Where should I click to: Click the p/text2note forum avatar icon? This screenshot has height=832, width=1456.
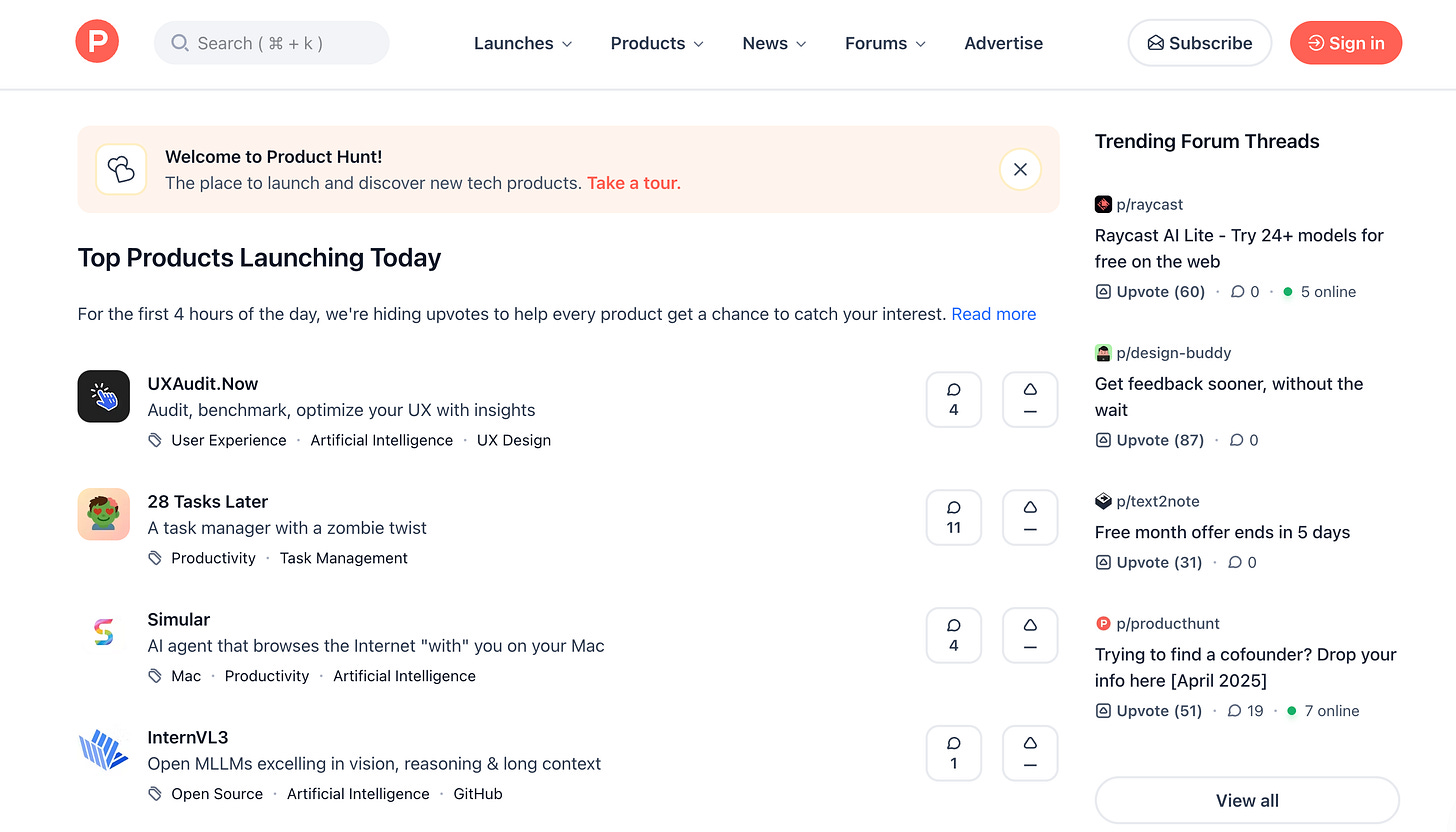tap(1103, 501)
